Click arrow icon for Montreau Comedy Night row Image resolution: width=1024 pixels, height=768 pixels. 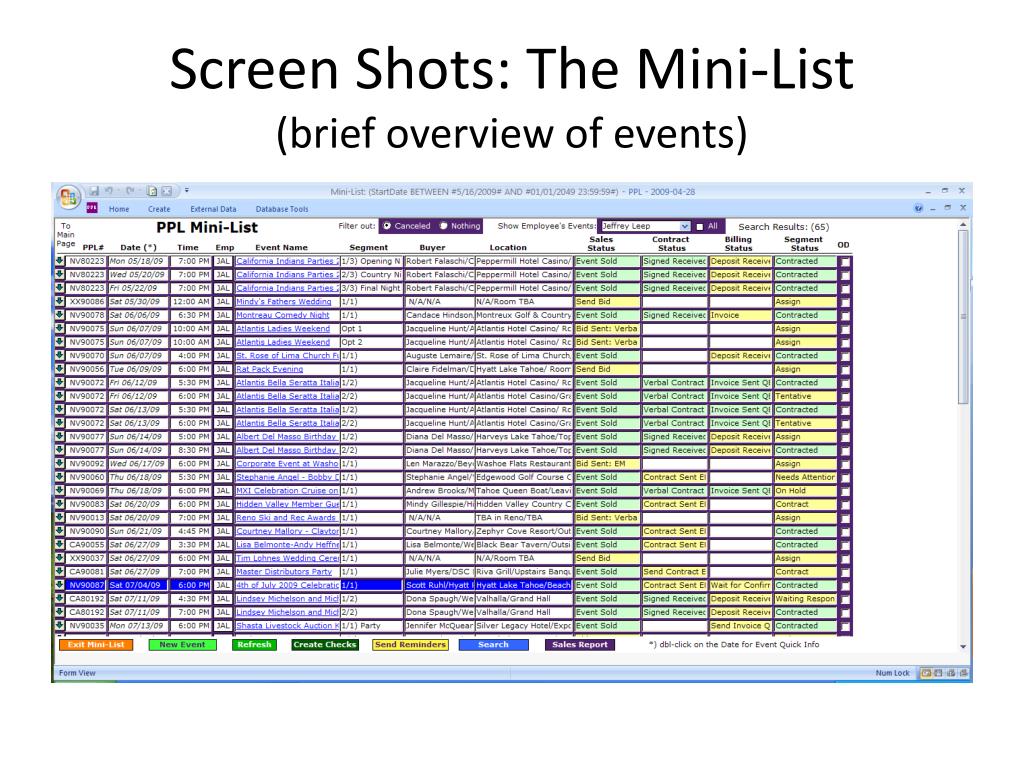tap(59, 315)
